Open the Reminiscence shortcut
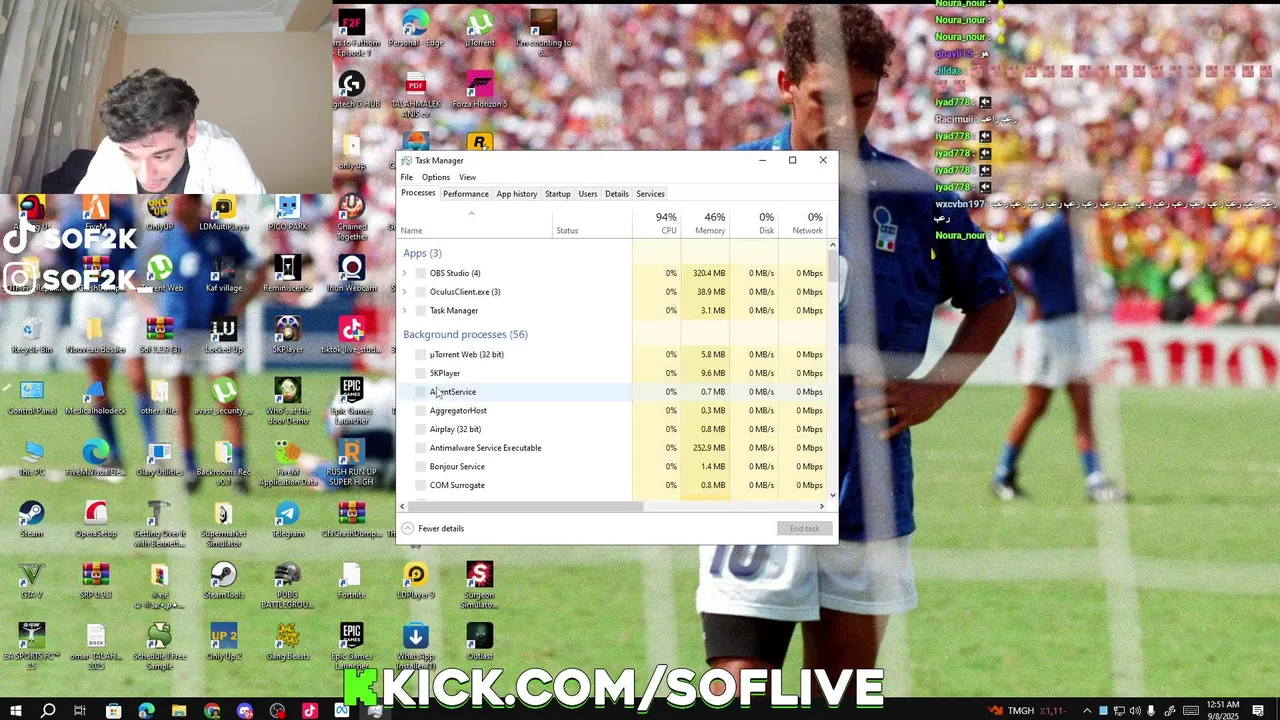This screenshot has width=1280, height=720. click(x=288, y=274)
